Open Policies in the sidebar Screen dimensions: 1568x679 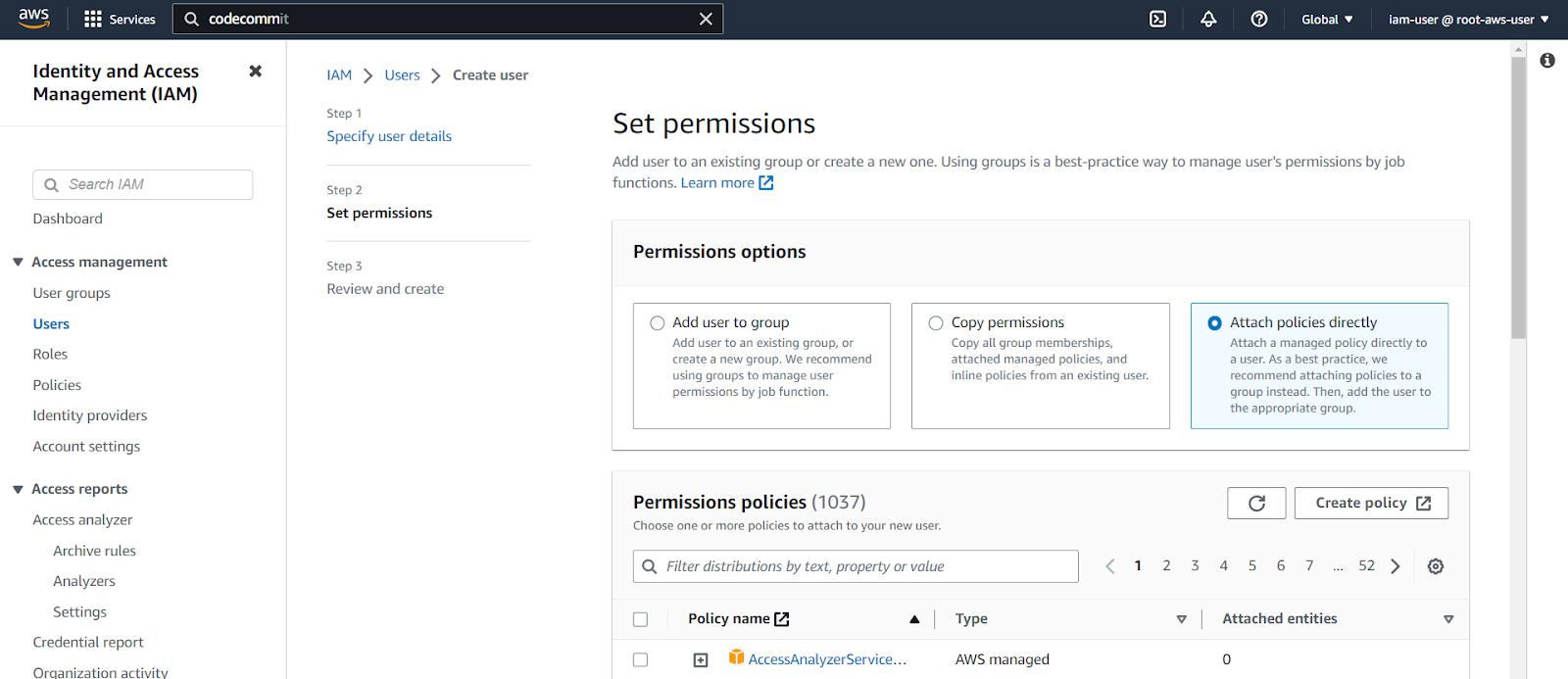[x=57, y=385]
